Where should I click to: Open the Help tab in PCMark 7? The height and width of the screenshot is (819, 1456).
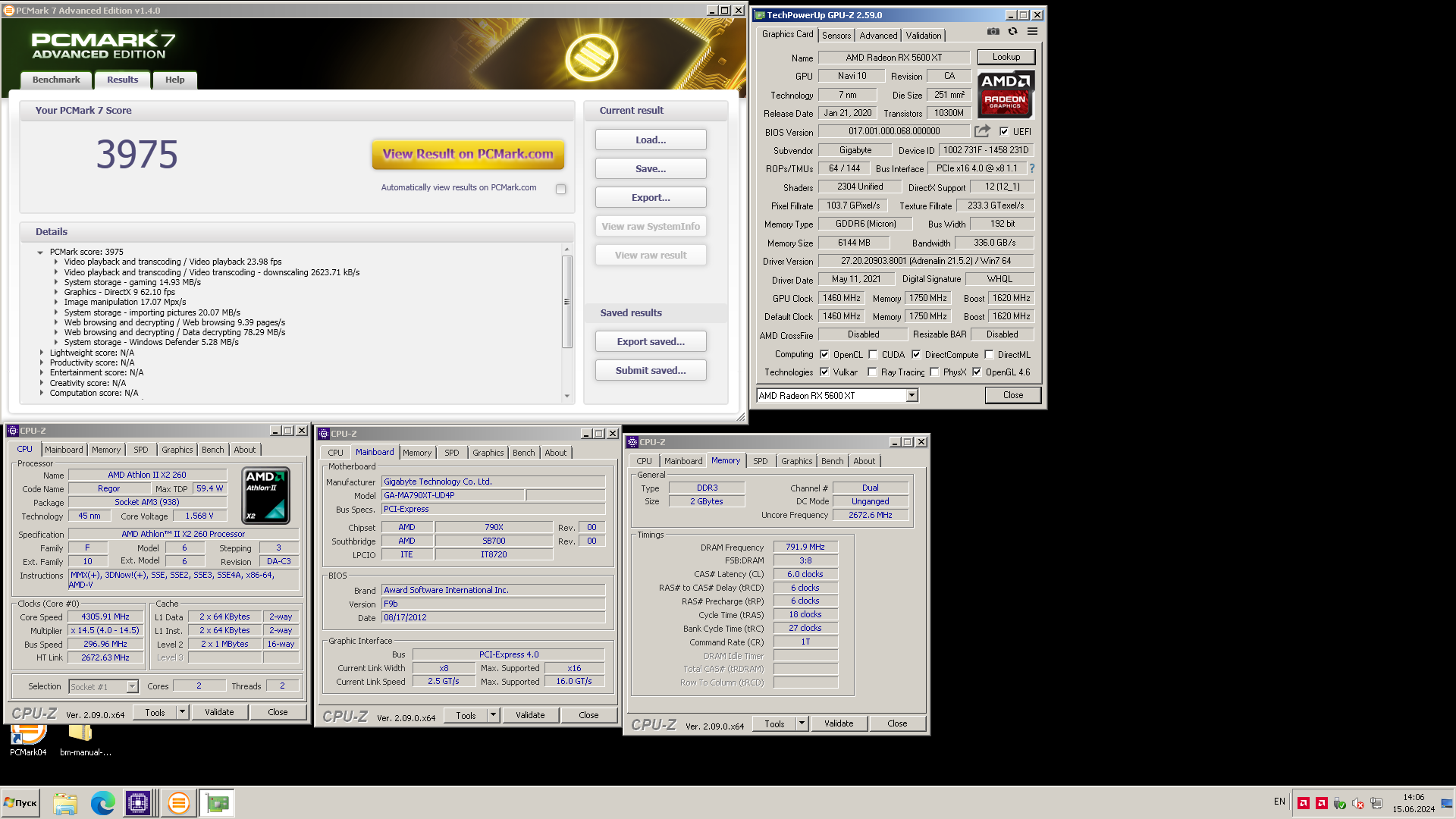175,80
